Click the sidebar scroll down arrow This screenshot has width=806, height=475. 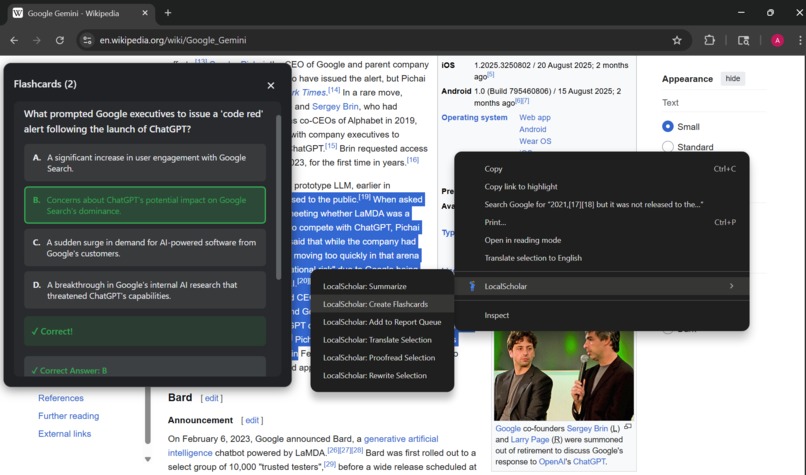click(148, 459)
